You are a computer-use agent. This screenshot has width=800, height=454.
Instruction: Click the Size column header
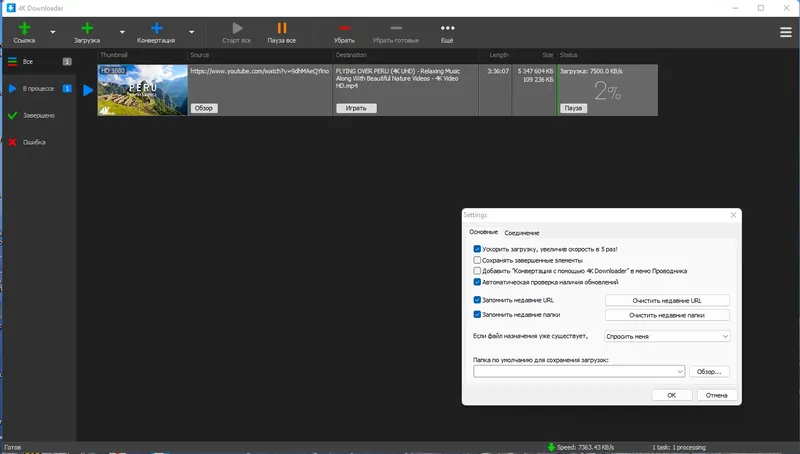click(x=548, y=55)
